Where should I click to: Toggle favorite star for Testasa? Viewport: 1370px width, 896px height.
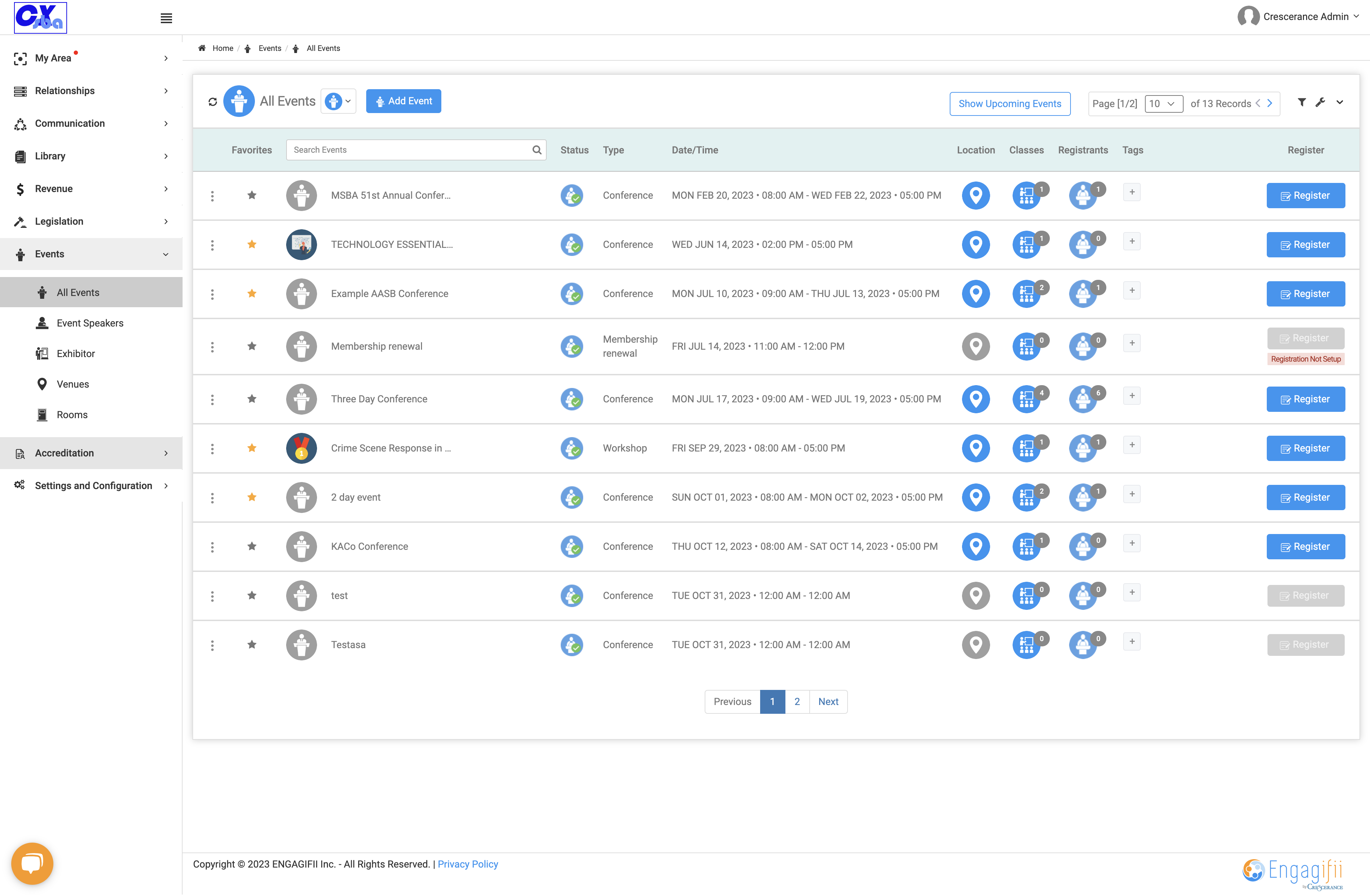251,644
